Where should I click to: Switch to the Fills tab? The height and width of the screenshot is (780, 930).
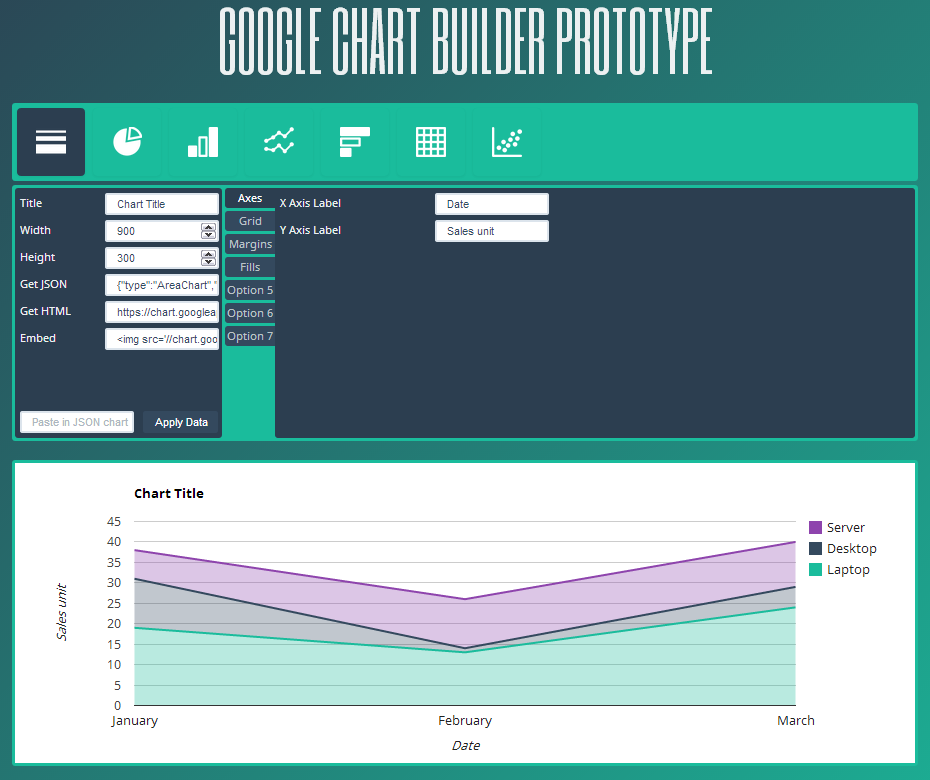click(250, 267)
